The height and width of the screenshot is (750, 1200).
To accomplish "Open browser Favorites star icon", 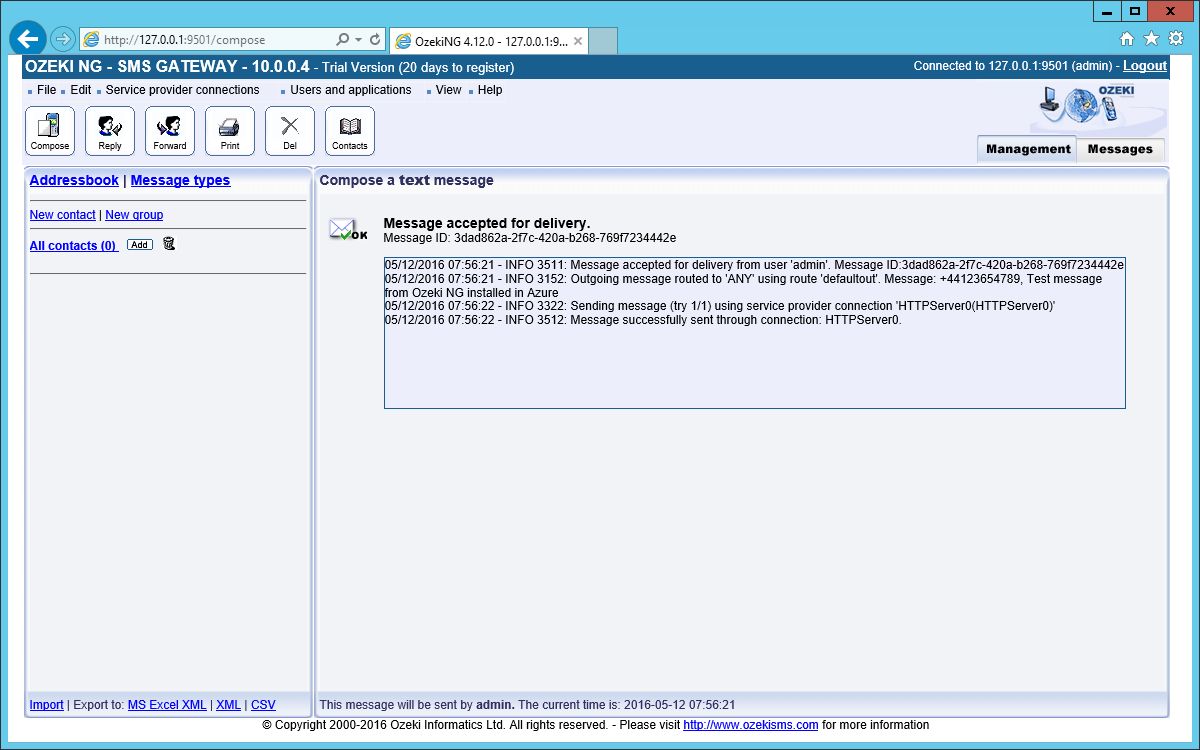I will pos(1151,39).
